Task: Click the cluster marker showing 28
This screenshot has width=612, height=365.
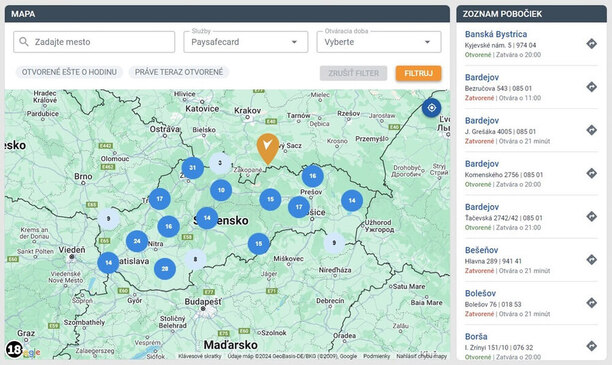Action: coord(165,269)
